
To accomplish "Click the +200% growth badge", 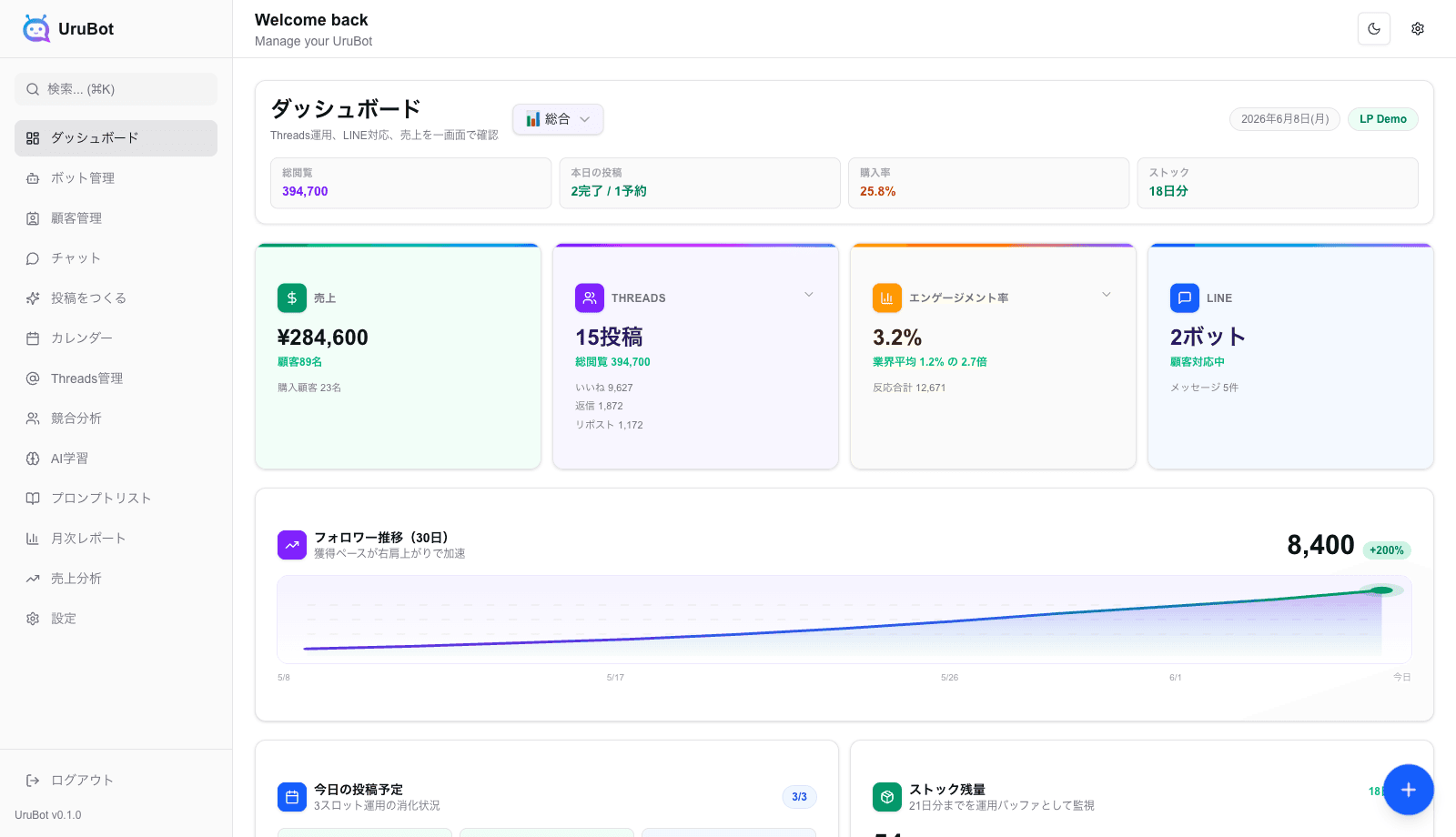I will [1387, 550].
